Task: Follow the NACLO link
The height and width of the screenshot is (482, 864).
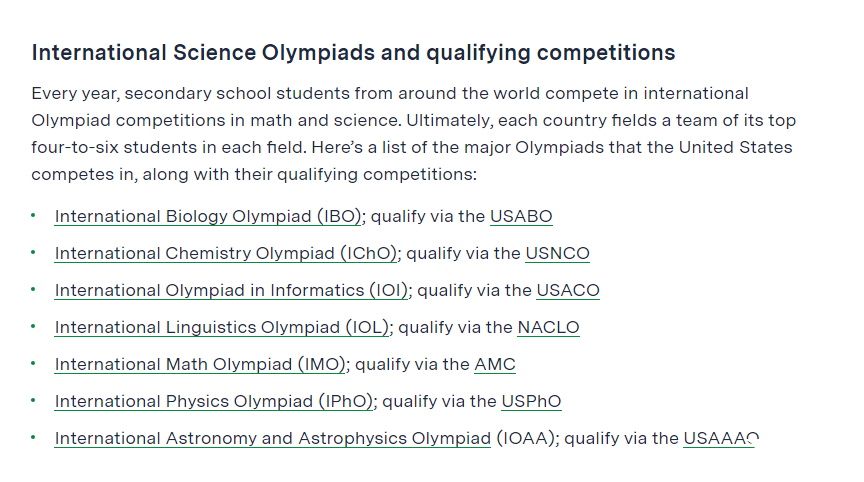Action: click(549, 327)
